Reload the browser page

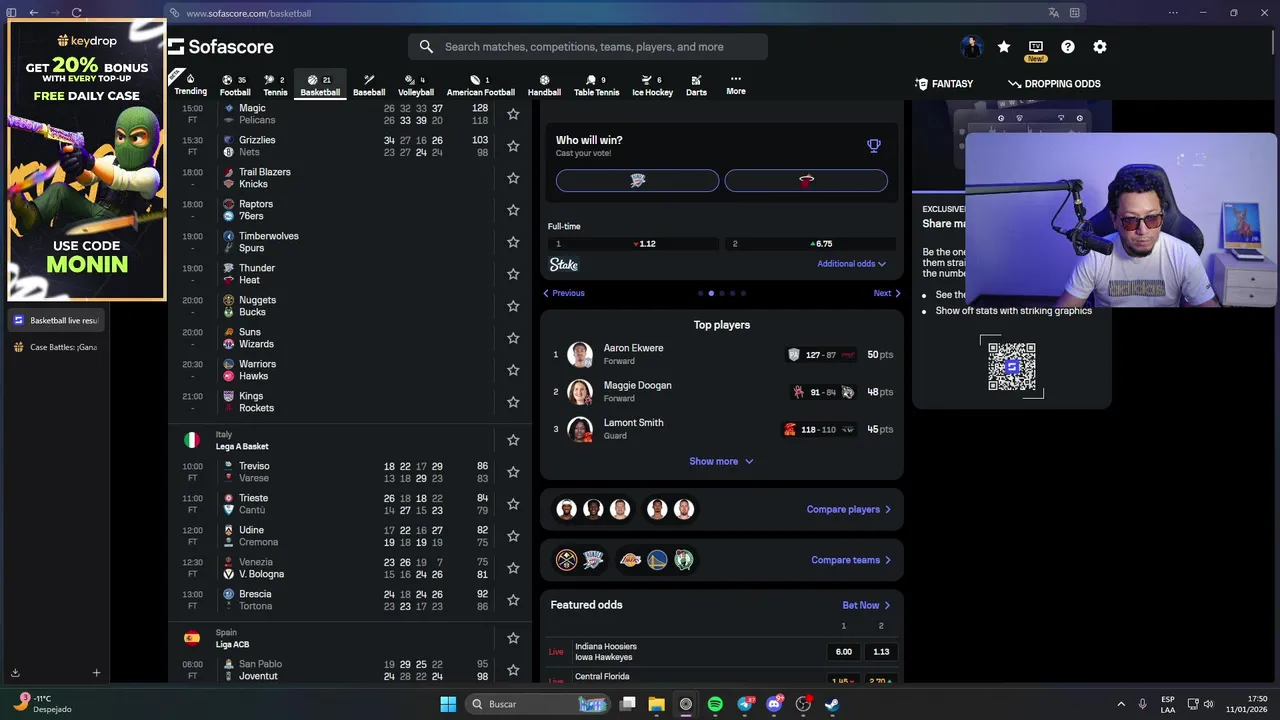pyautogui.click(x=76, y=13)
